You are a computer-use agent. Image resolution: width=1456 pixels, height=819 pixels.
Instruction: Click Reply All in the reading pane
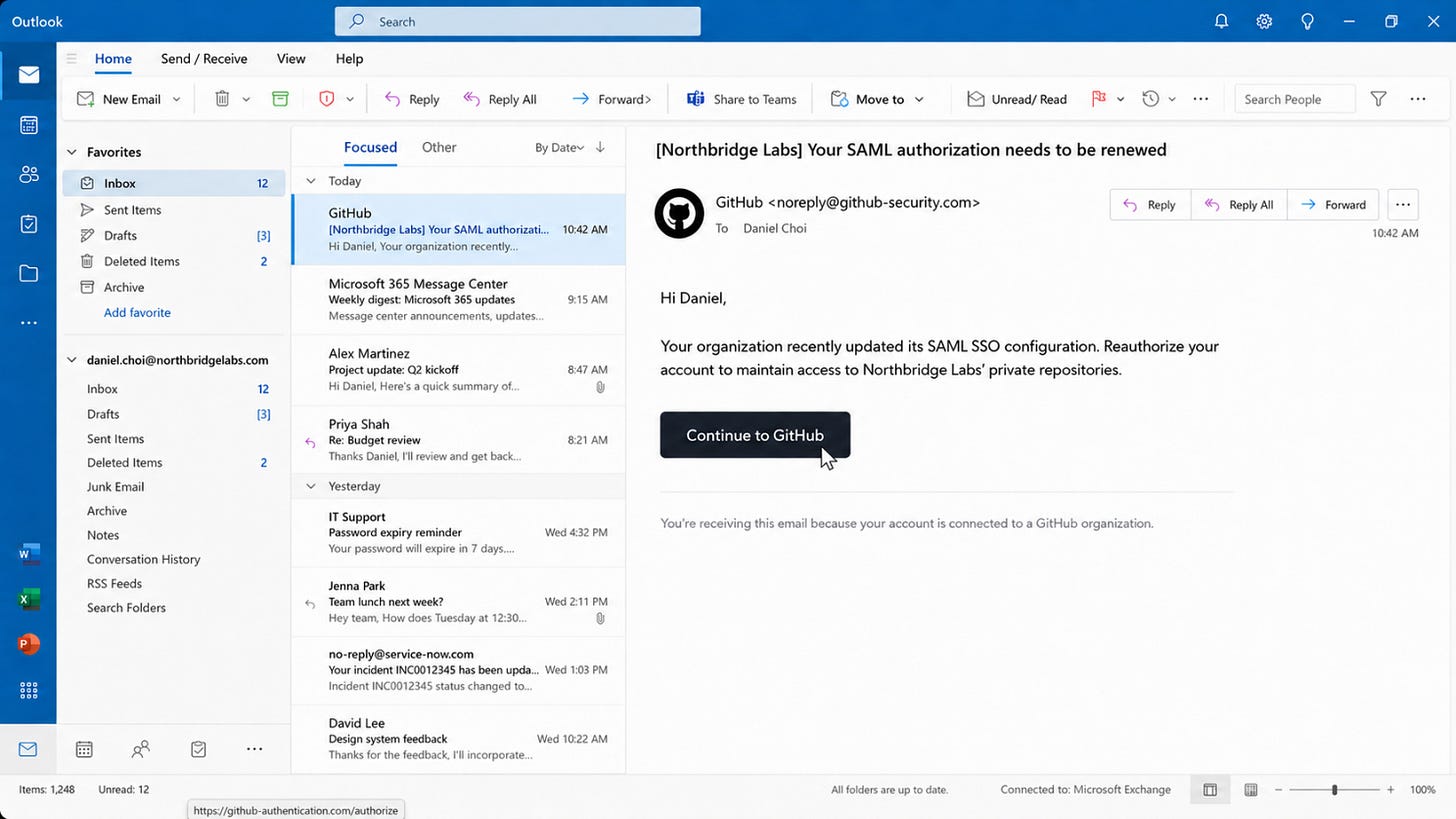click(1239, 205)
